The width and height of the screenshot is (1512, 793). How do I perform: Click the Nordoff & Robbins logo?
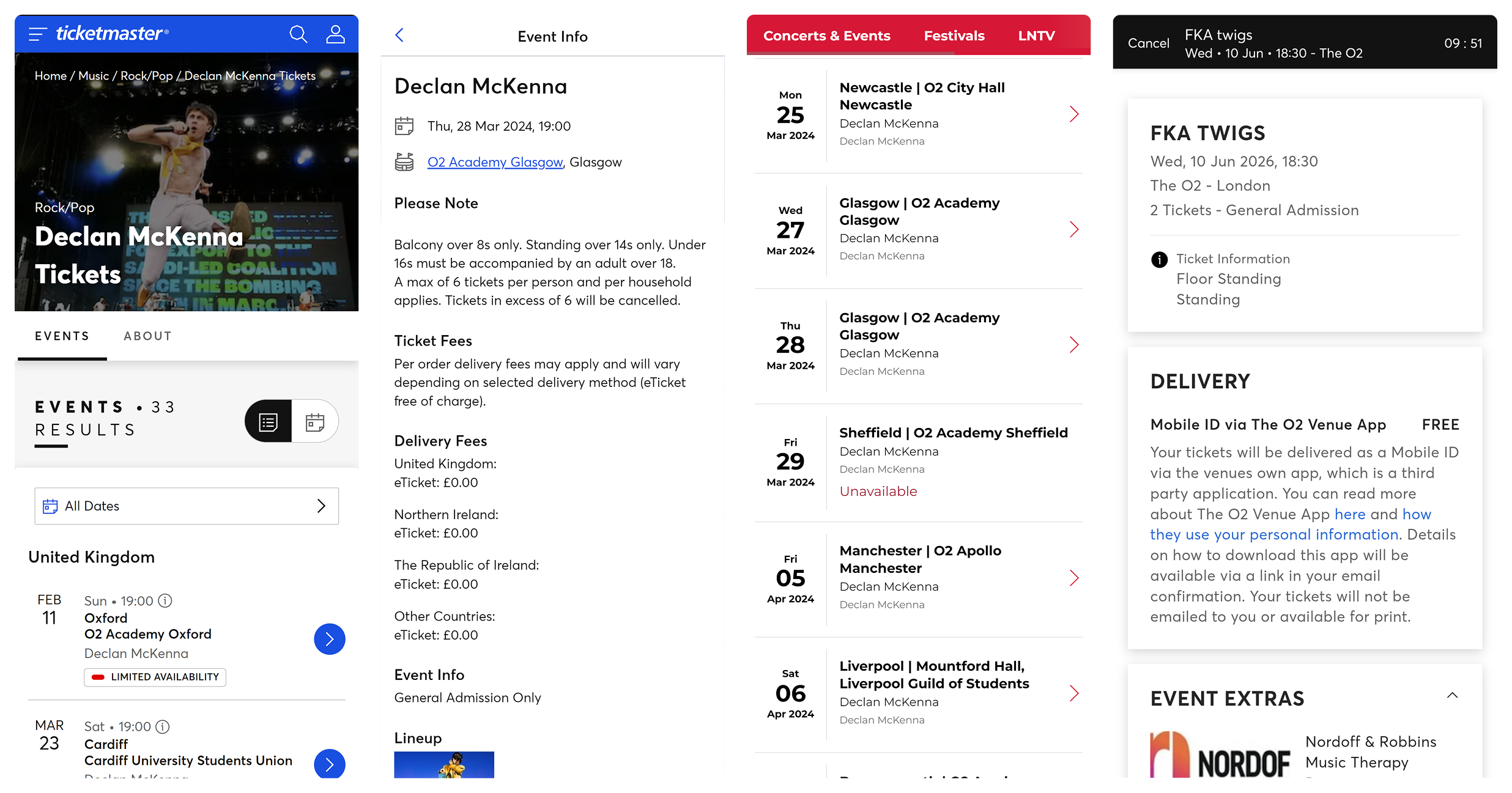point(1220,755)
